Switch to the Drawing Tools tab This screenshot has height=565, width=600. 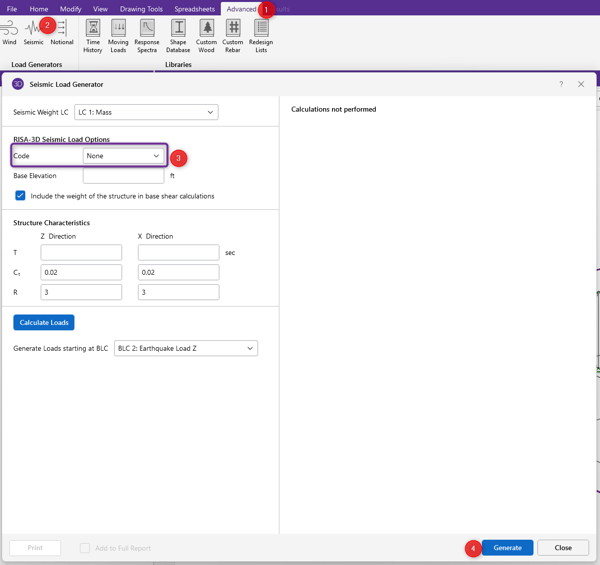click(x=141, y=9)
